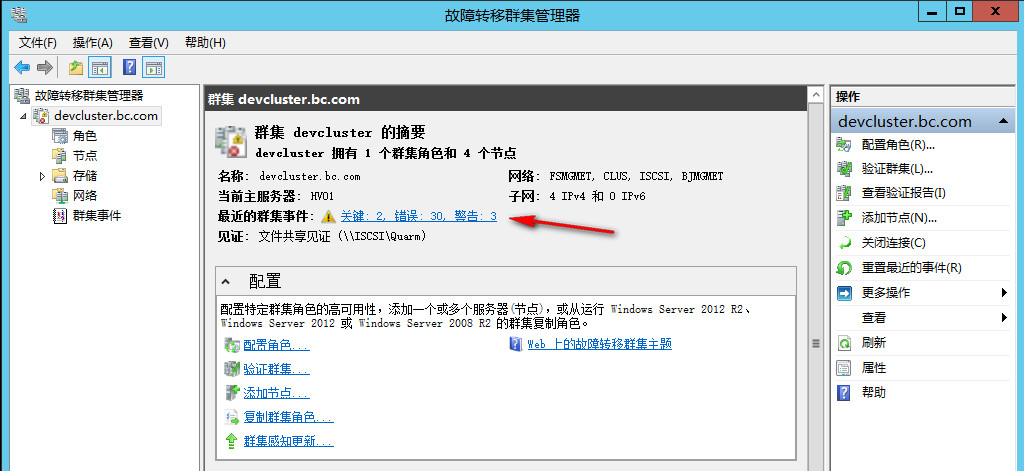Expand the 存储 tree node

42,176
